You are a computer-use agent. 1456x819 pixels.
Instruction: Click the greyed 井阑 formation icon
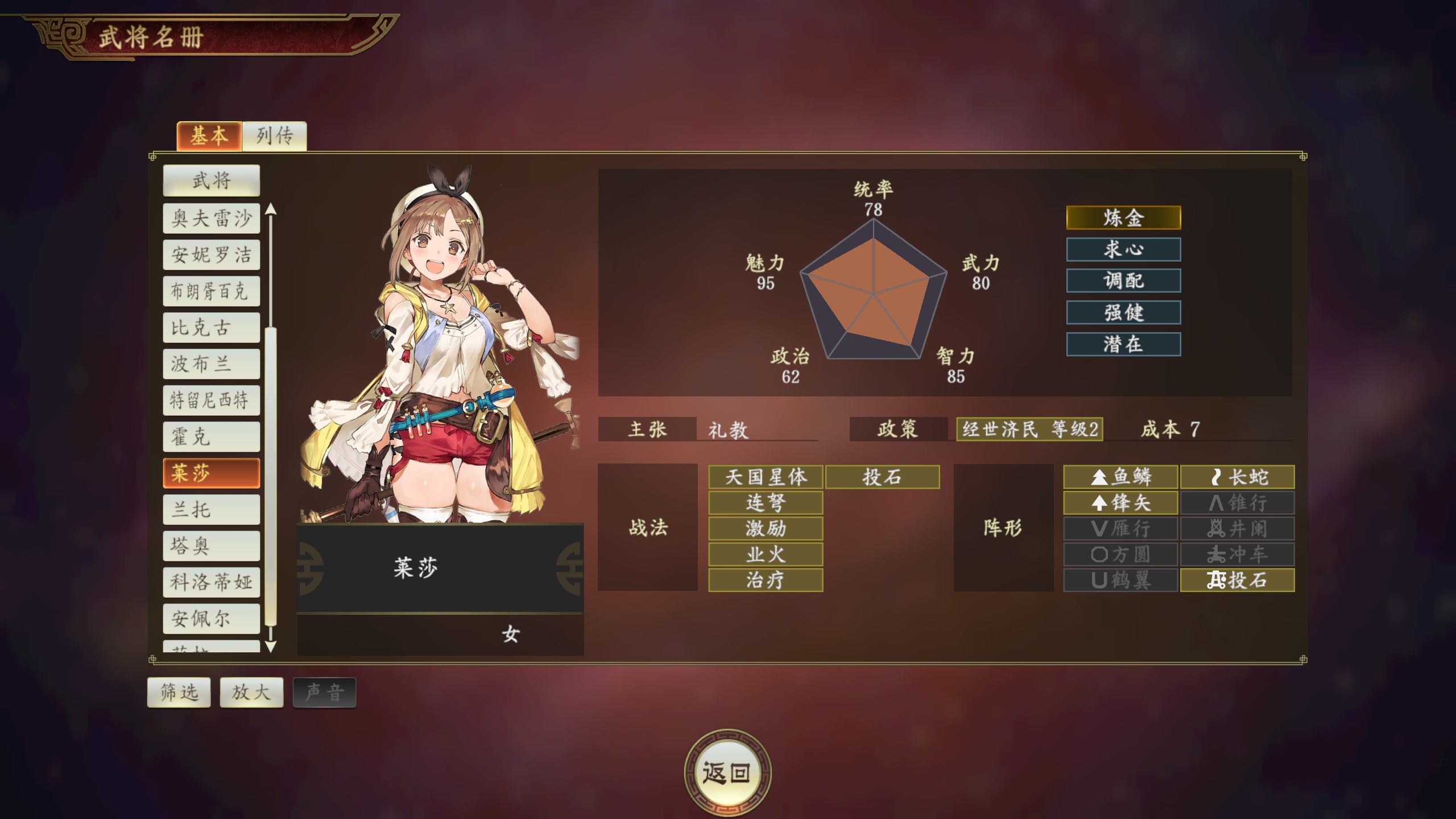coord(1238,528)
